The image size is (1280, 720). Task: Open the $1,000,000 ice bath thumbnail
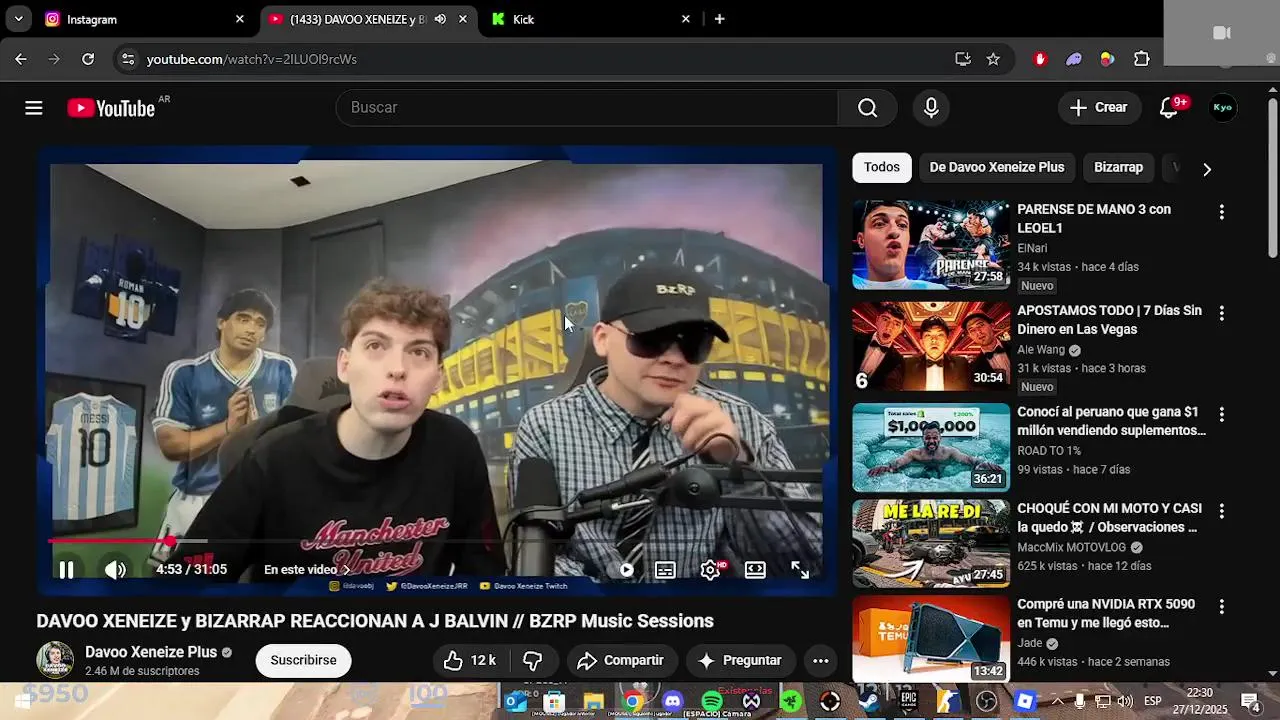[x=931, y=447]
